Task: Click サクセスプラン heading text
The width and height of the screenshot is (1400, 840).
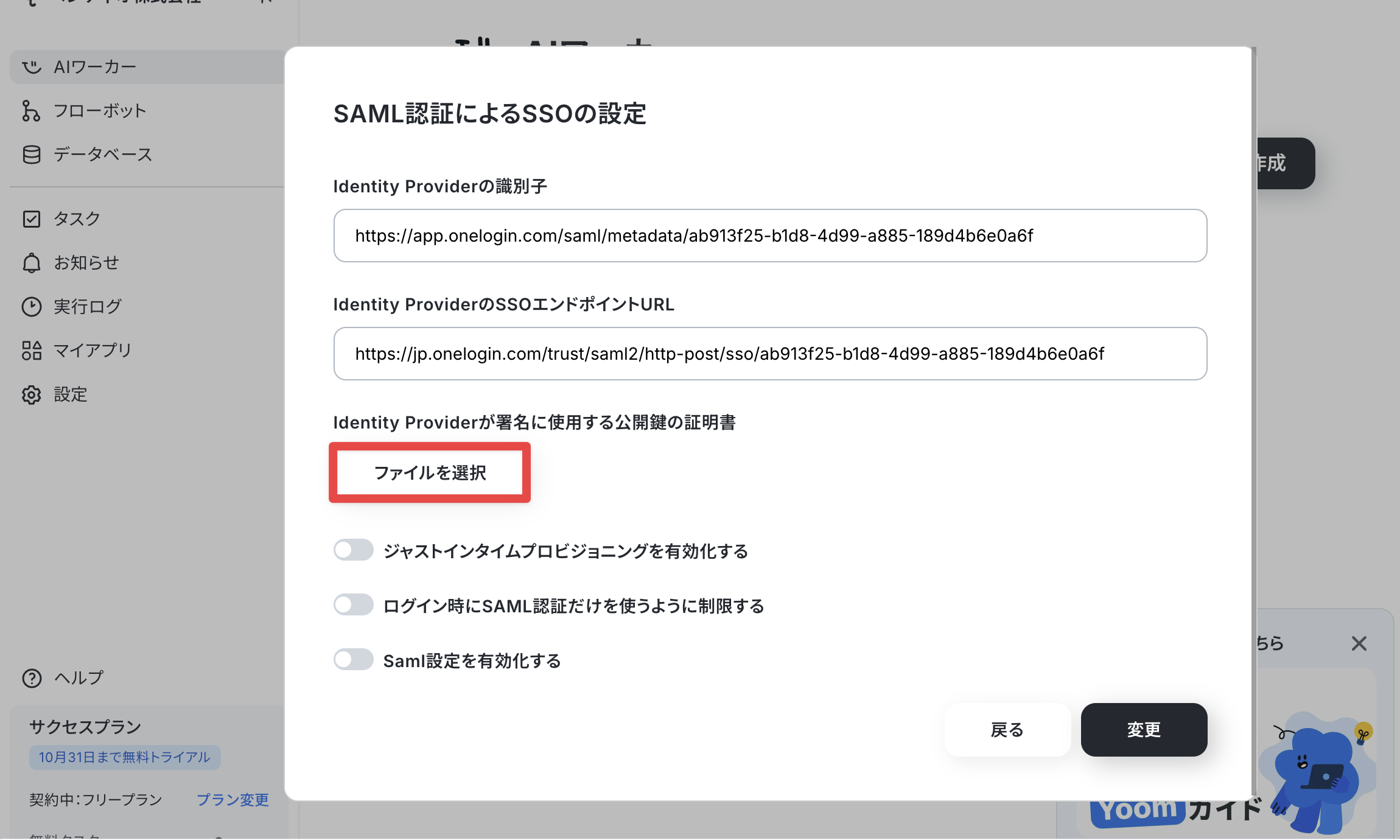Action: 85,727
